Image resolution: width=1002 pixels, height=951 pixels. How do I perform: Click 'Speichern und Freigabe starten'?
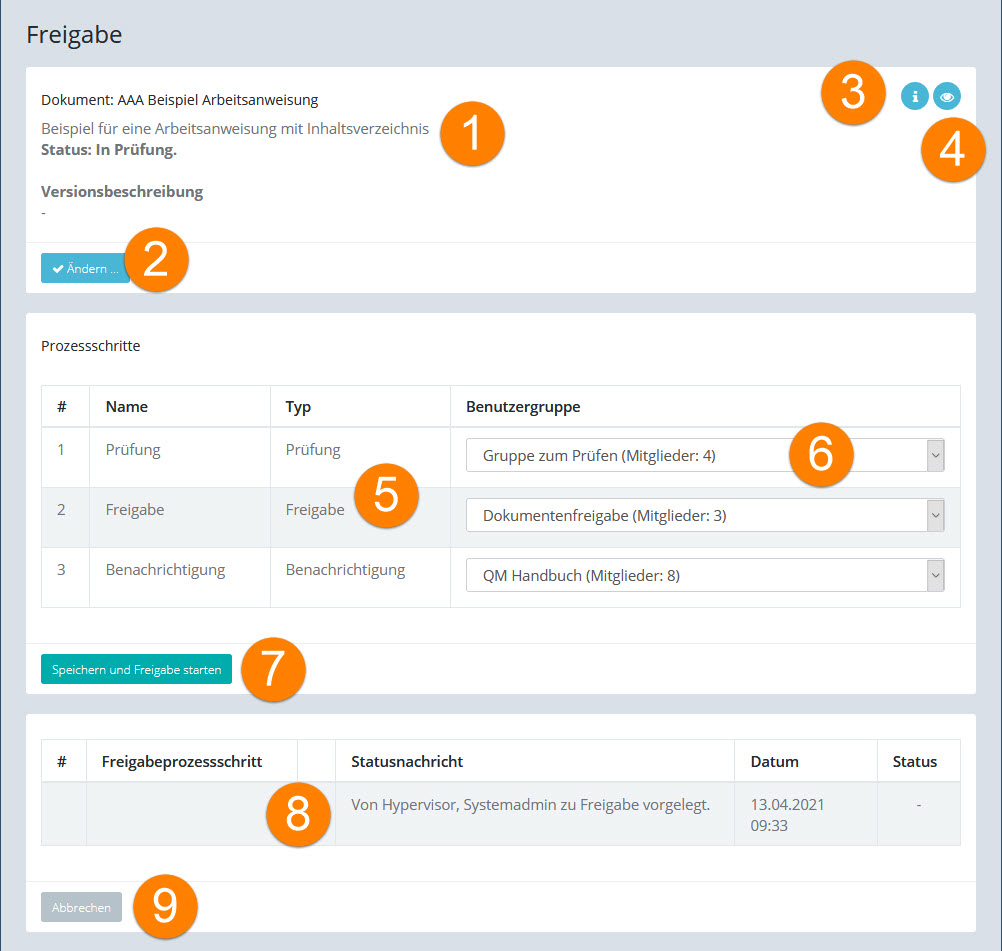(x=136, y=670)
